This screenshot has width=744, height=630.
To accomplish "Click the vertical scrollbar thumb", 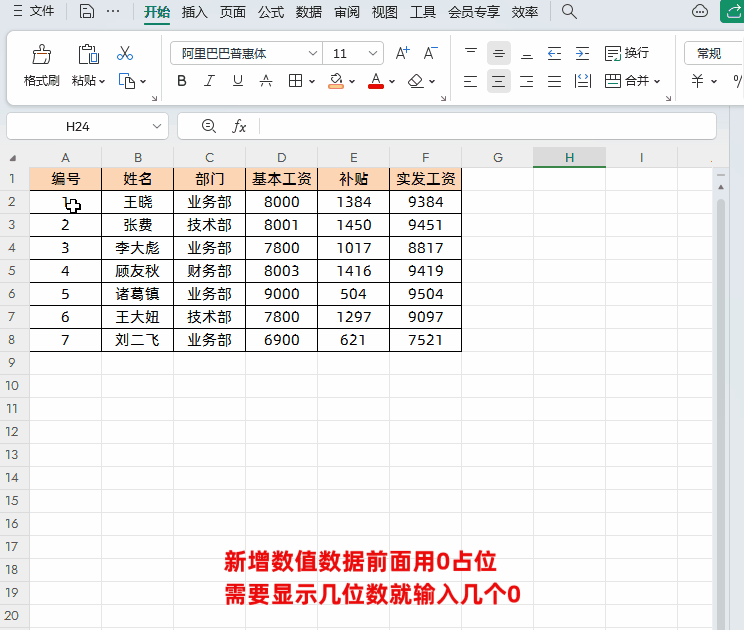I will (x=721, y=413).
